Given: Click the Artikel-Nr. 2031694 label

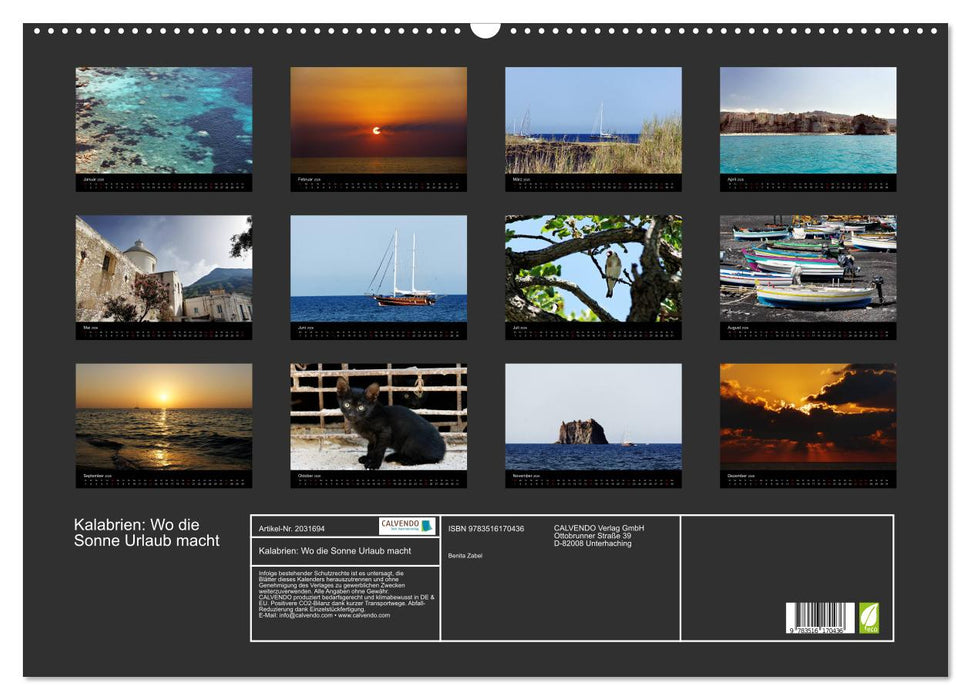Looking at the screenshot, I should coord(292,528).
